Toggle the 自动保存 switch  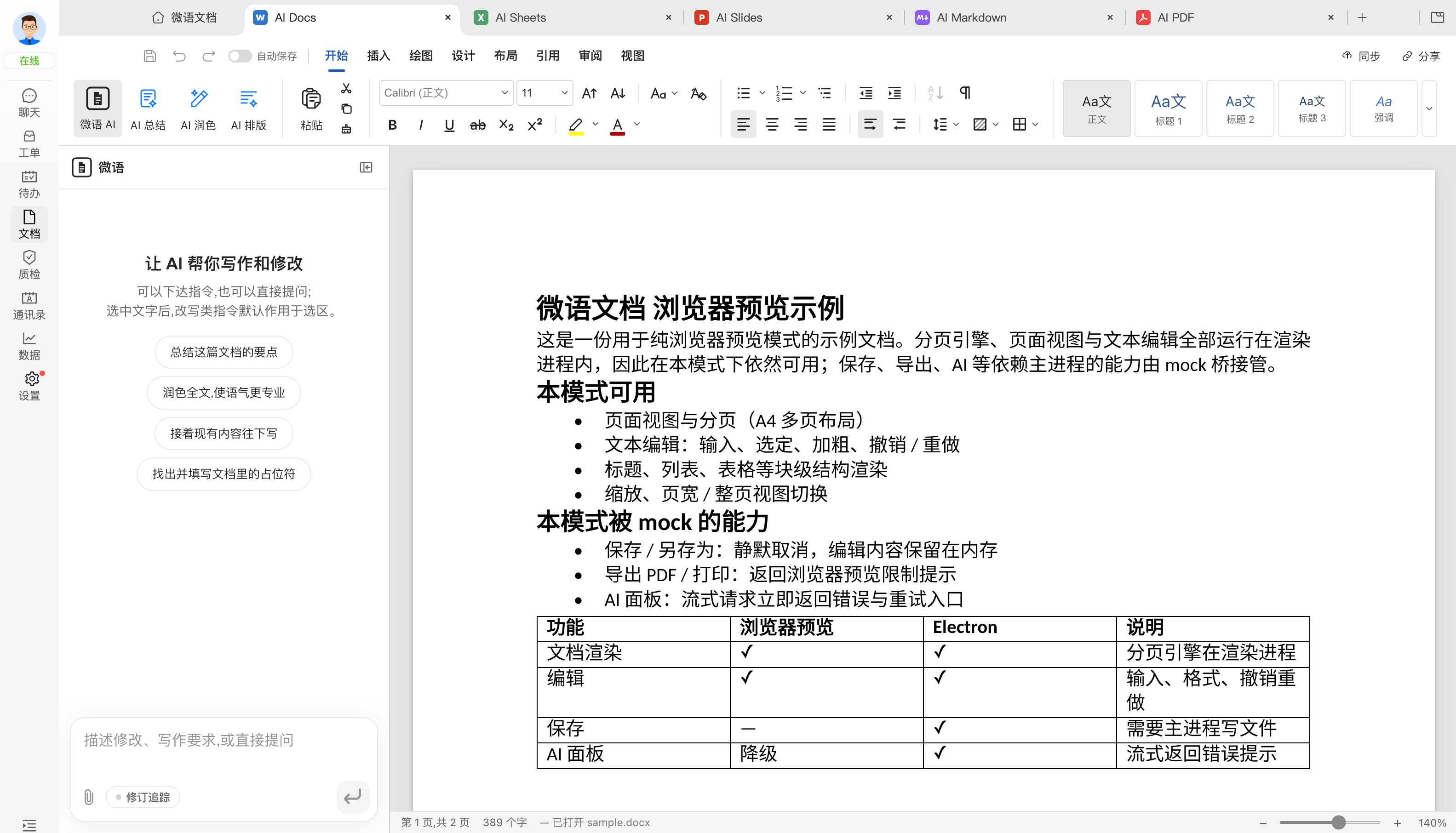tap(240, 56)
